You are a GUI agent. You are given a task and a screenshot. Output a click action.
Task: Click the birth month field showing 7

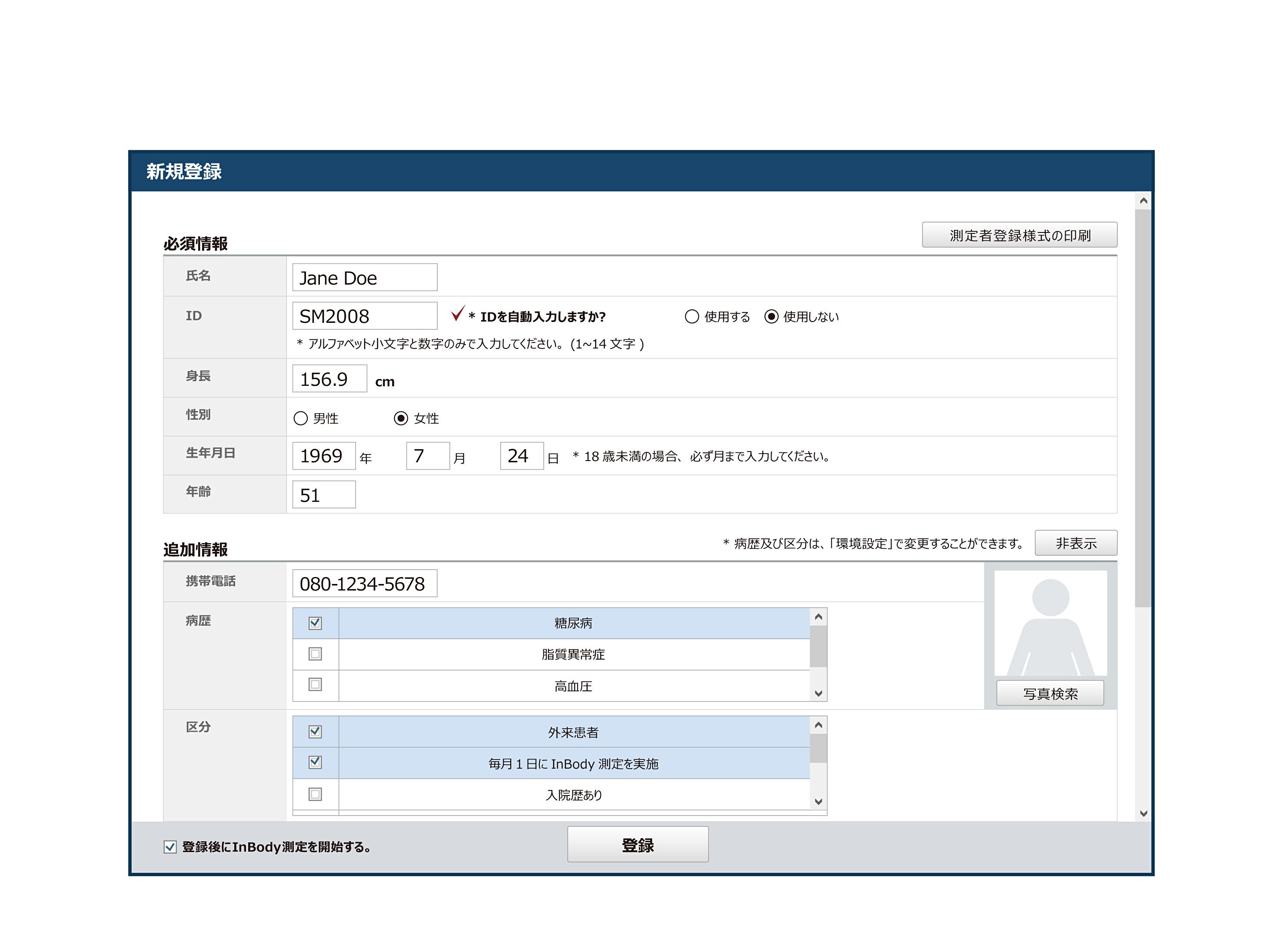(428, 456)
